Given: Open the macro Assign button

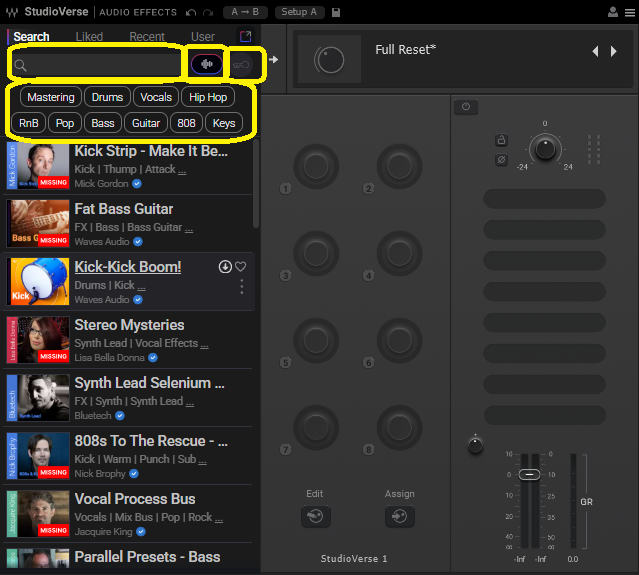Looking at the screenshot, I should (x=399, y=516).
